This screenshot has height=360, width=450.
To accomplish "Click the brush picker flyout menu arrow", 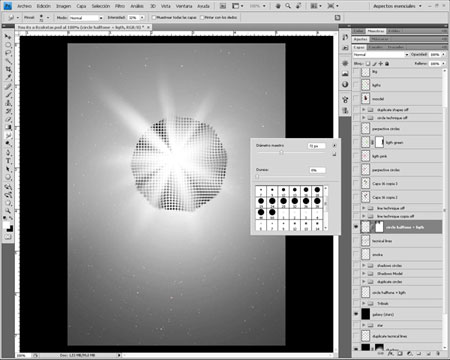I will coord(334,146).
